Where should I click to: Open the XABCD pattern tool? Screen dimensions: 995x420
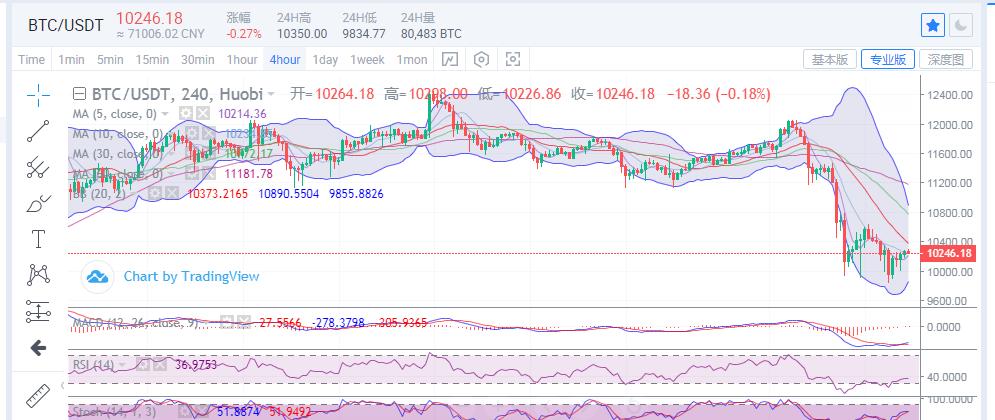(38, 275)
